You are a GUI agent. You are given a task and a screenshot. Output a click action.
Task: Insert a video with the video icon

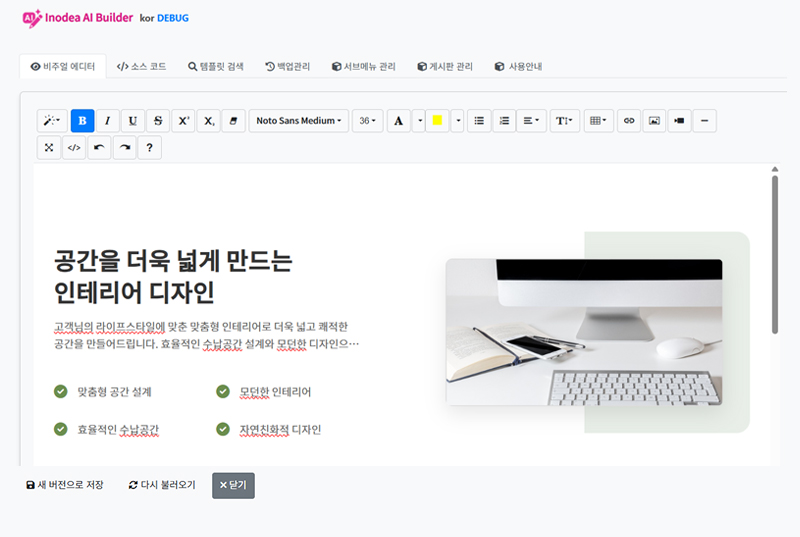(679, 121)
